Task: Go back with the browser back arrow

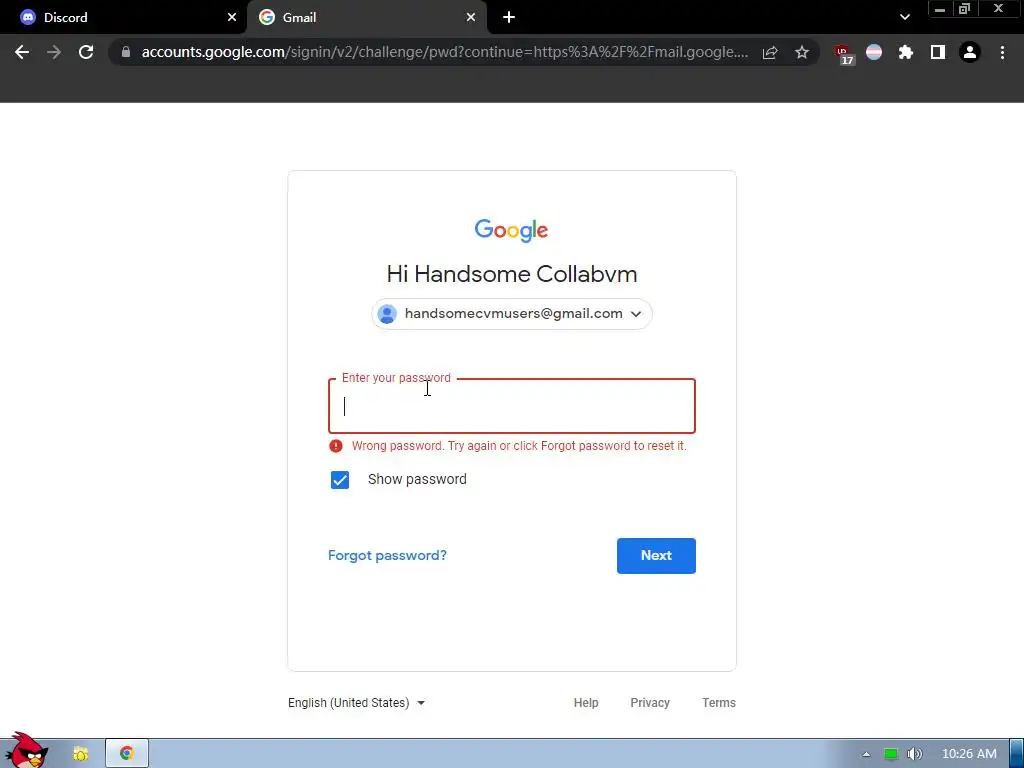Action: coord(22,52)
